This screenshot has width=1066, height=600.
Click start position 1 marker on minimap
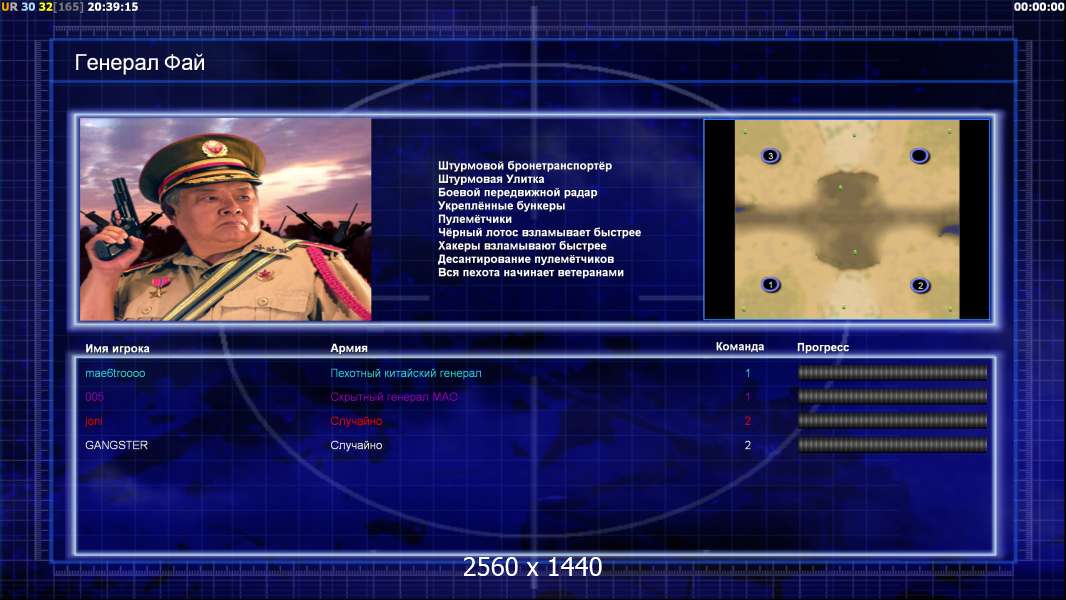[770, 285]
